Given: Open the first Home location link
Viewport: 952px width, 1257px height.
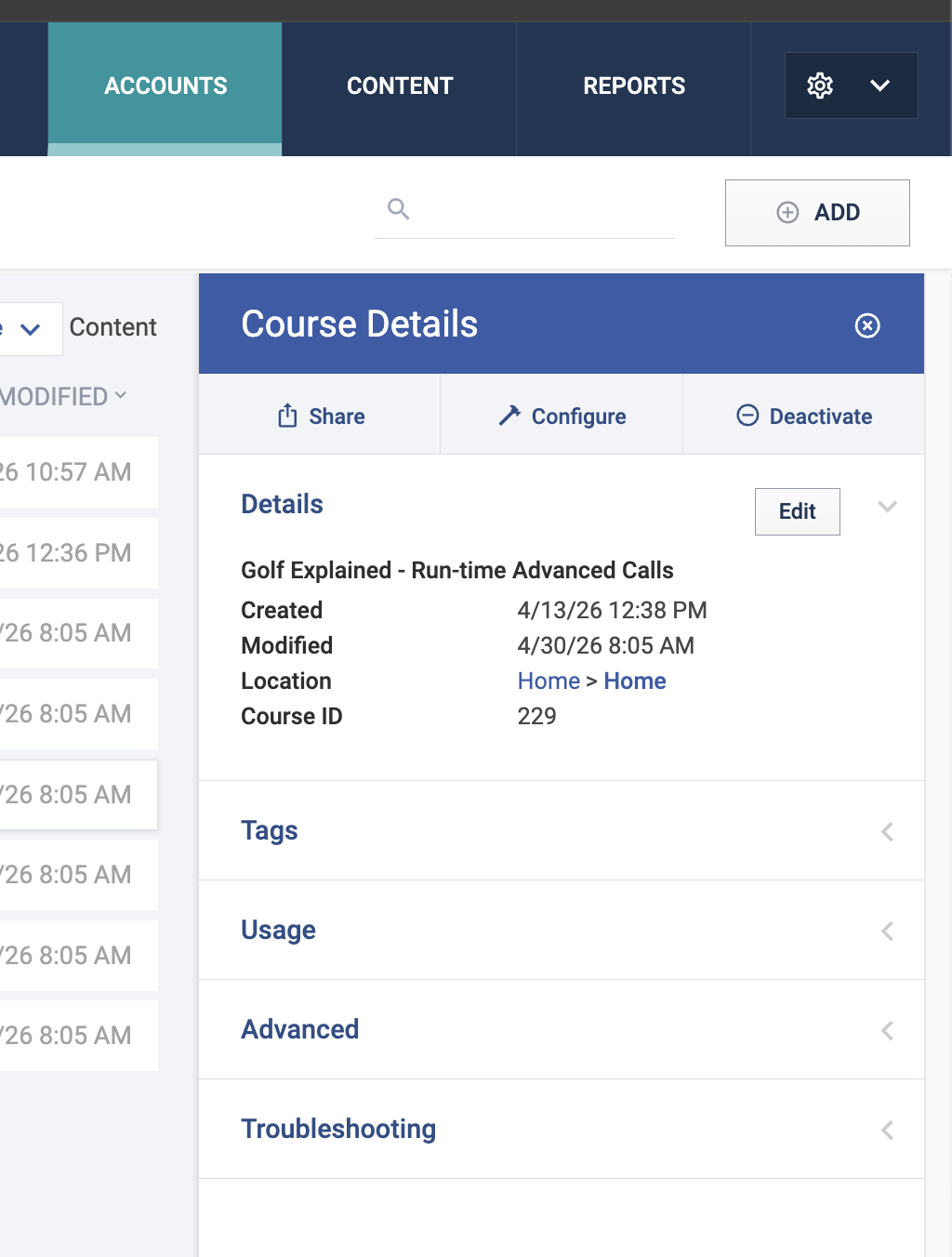Looking at the screenshot, I should coord(549,681).
